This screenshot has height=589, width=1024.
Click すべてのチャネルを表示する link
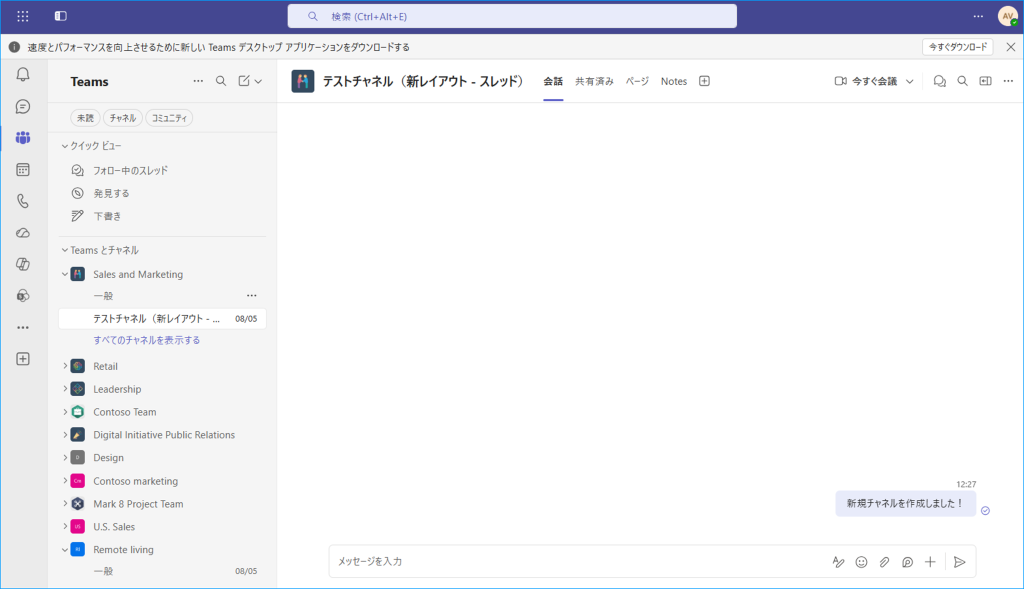pyautogui.click(x=146, y=340)
